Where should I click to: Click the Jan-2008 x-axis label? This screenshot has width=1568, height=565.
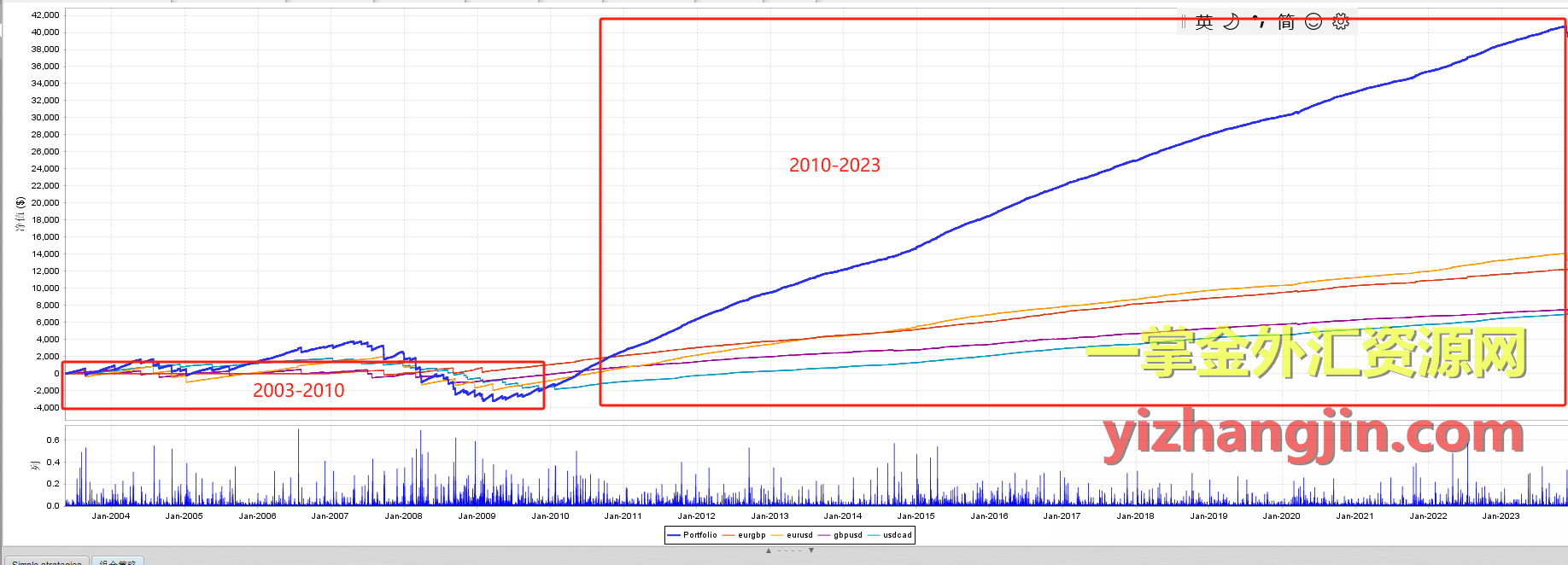pyautogui.click(x=403, y=516)
